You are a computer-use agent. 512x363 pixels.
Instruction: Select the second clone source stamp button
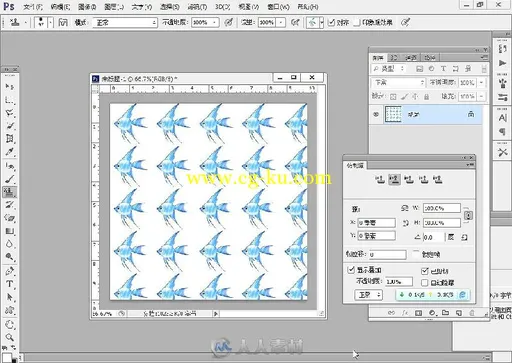(394, 180)
